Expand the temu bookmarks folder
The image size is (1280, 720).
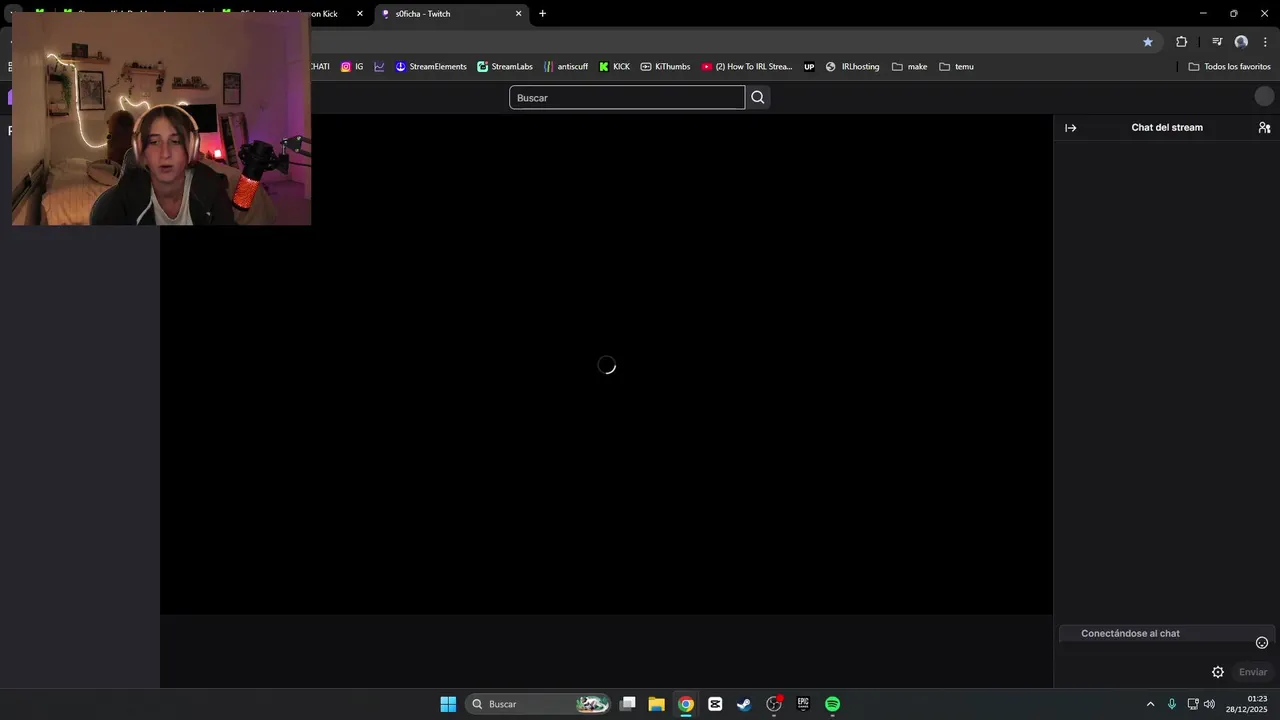pos(956,67)
